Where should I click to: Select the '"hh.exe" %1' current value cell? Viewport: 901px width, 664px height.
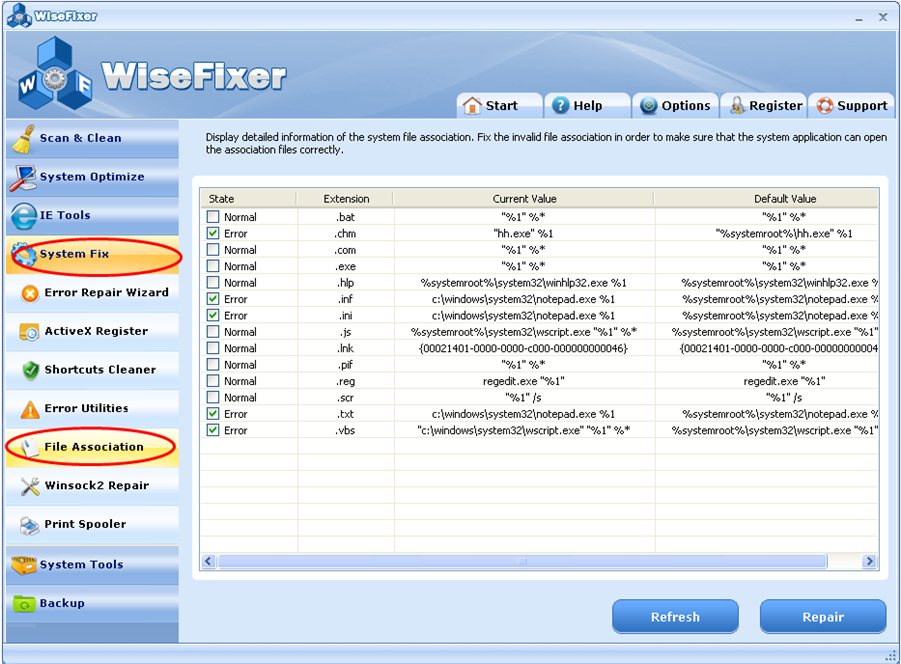pos(524,233)
